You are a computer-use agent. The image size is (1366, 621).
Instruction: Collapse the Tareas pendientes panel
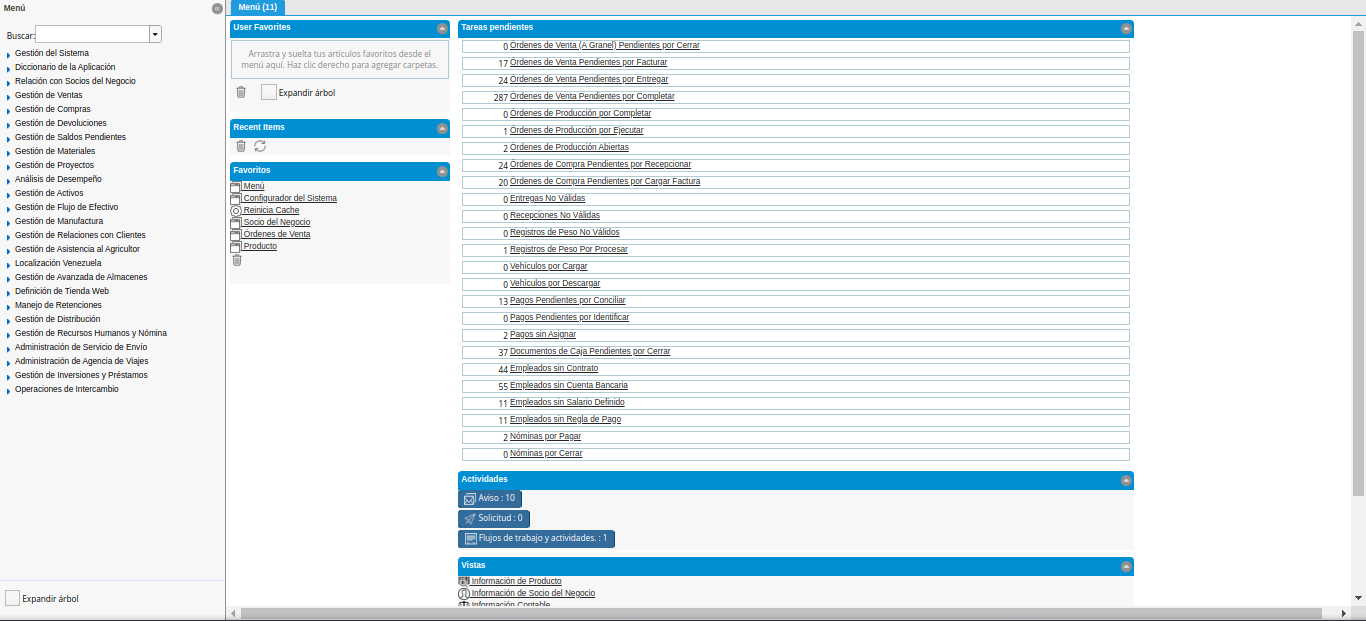pos(1126,29)
